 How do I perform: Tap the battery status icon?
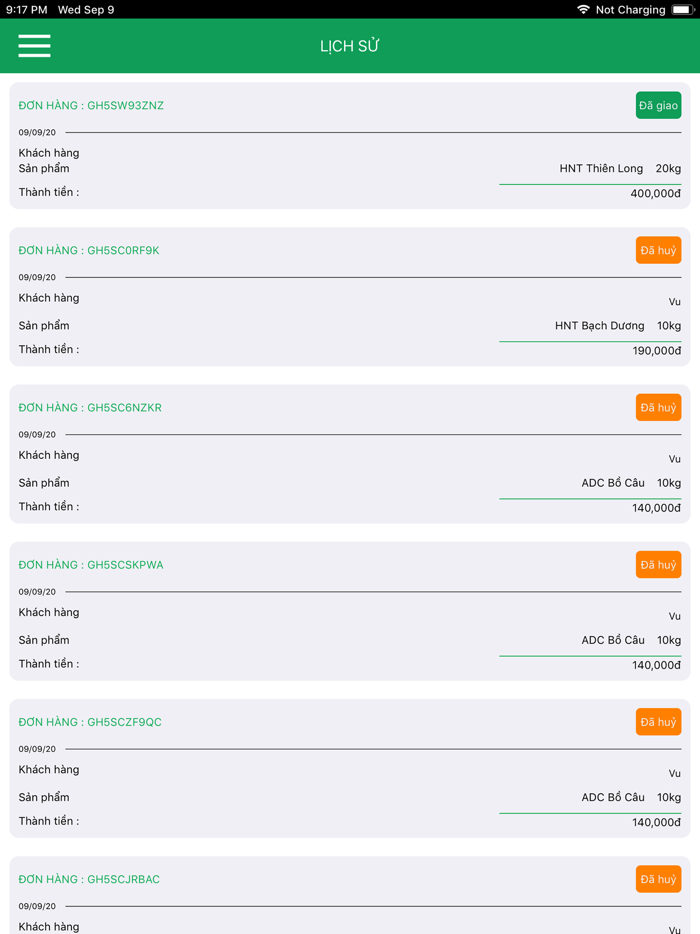point(682,10)
